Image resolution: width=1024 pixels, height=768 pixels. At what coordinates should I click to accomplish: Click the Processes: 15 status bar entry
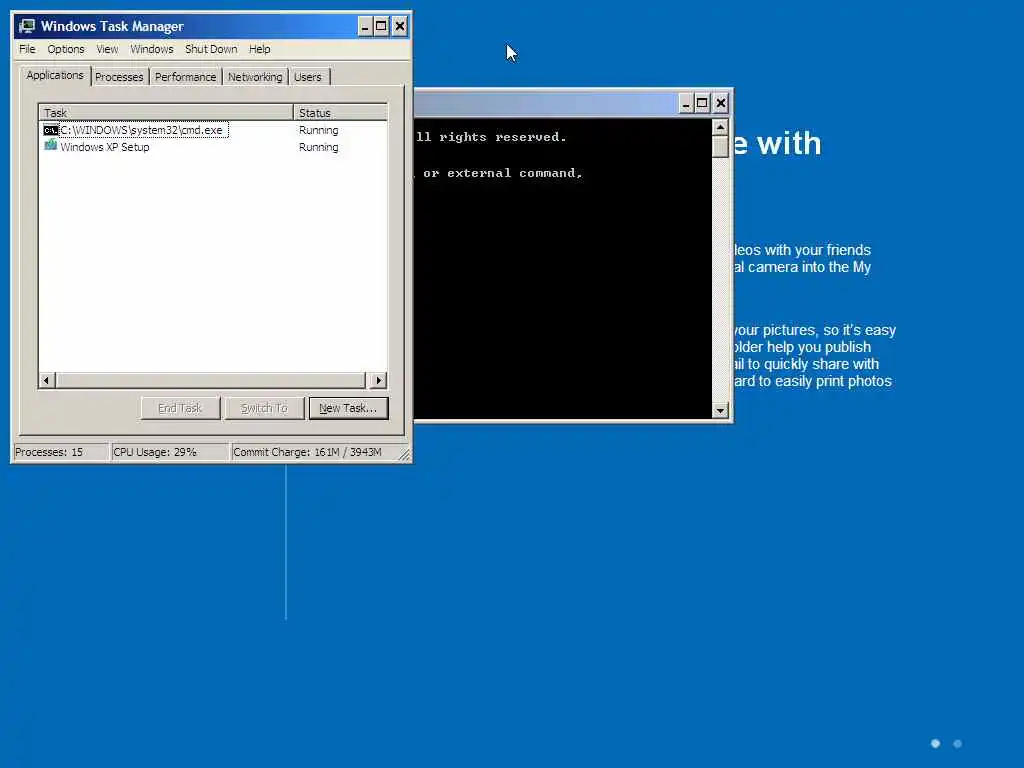click(60, 452)
